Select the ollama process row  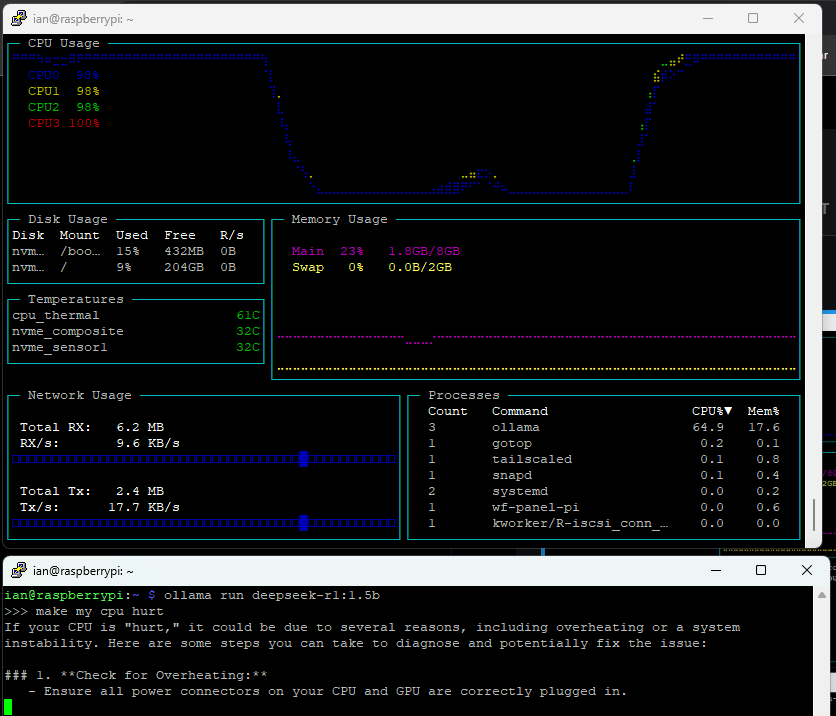[x=604, y=427]
